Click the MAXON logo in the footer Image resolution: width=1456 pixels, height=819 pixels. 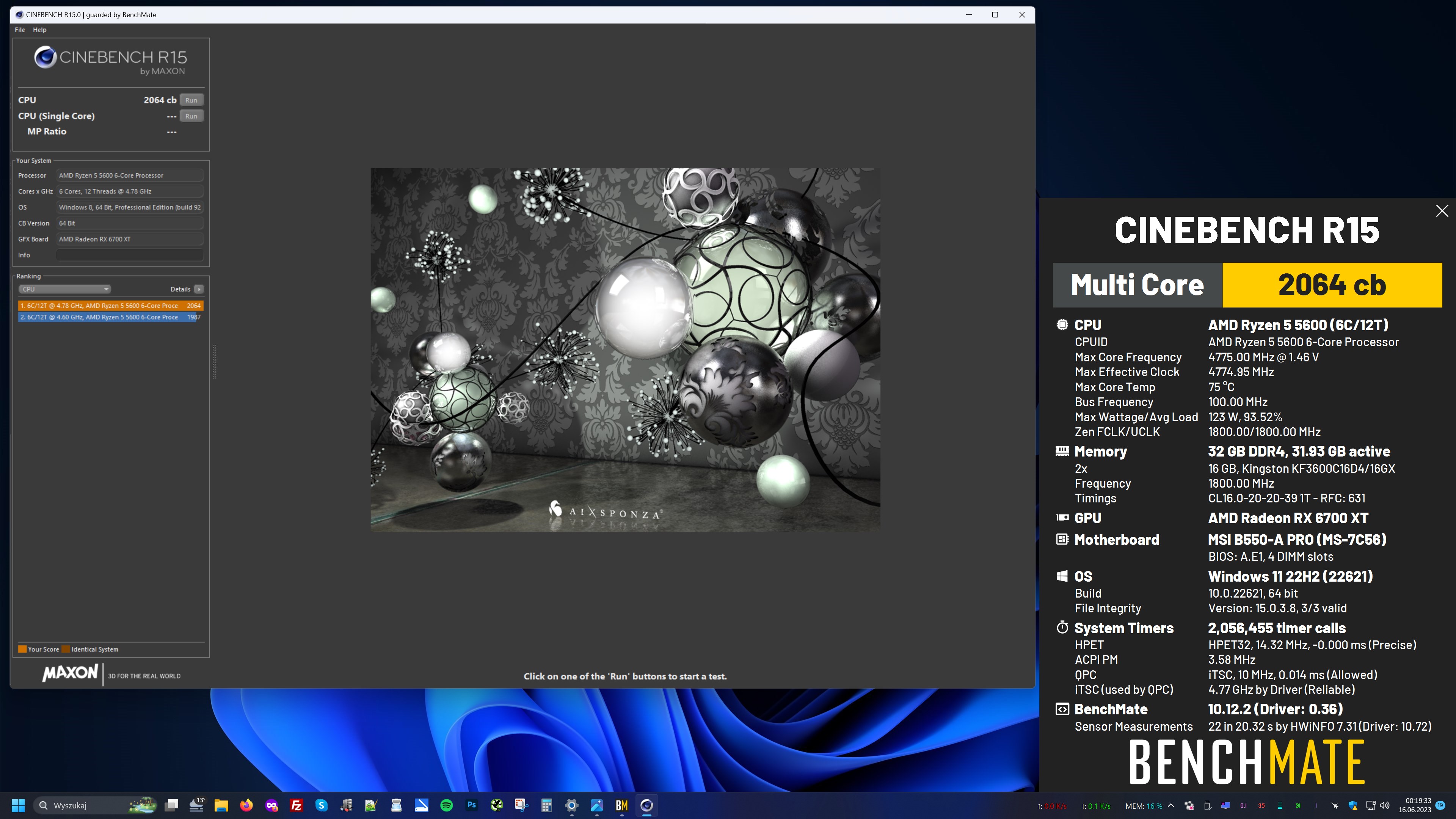click(x=70, y=673)
